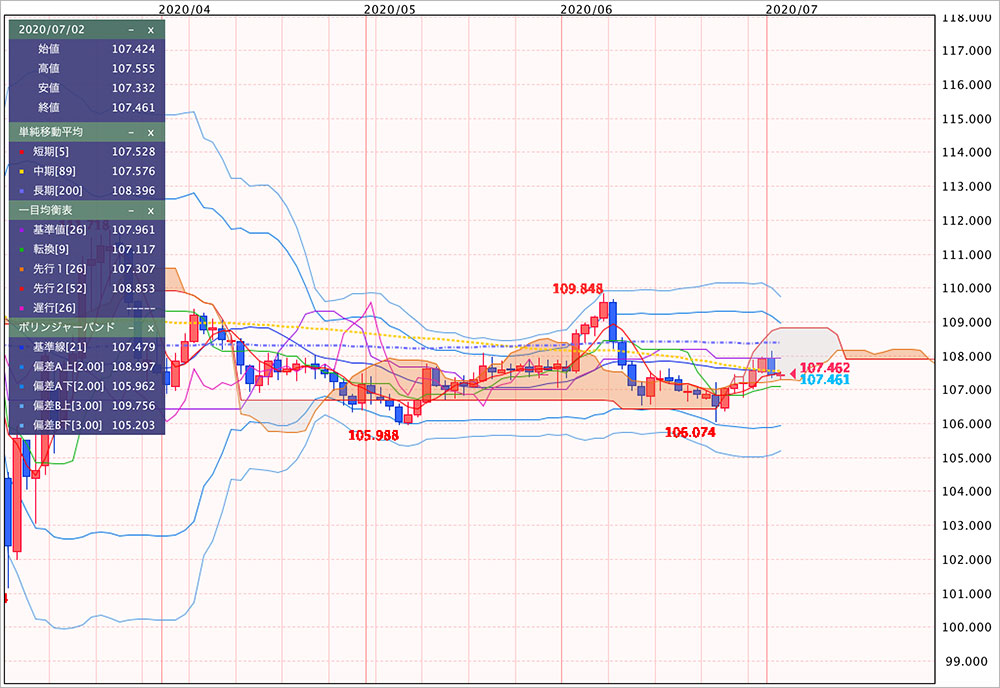Image resolution: width=1000 pixels, height=688 pixels.
Task: Close the ボリンジャーバンド panel
Action: coord(151,327)
